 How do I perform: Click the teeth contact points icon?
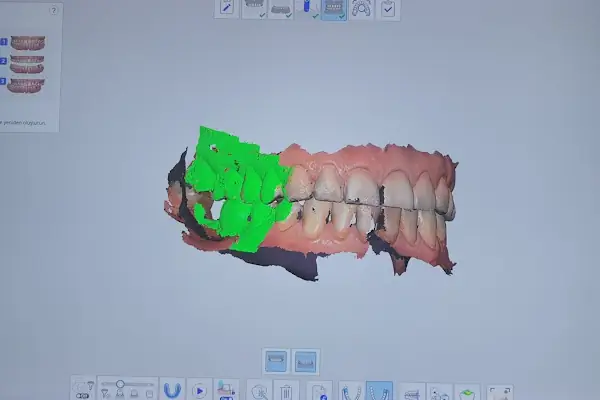(439, 392)
